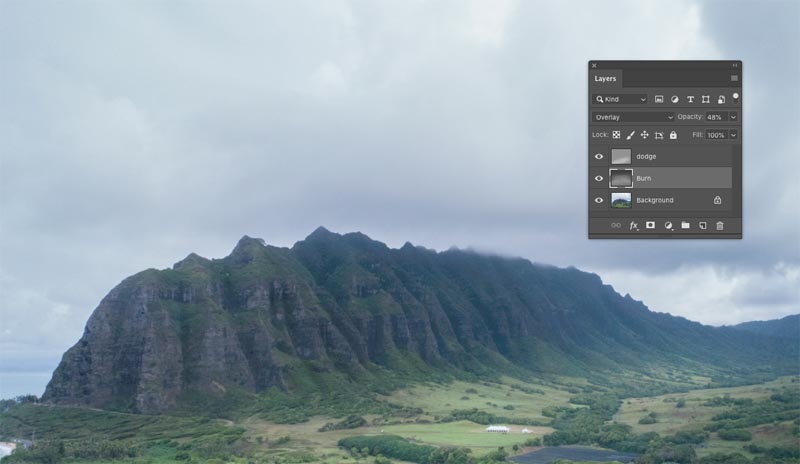This screenshot has width=800, height=464.
Task: Select the dodge layer thumbnail
Action: [x=621, y=157]
